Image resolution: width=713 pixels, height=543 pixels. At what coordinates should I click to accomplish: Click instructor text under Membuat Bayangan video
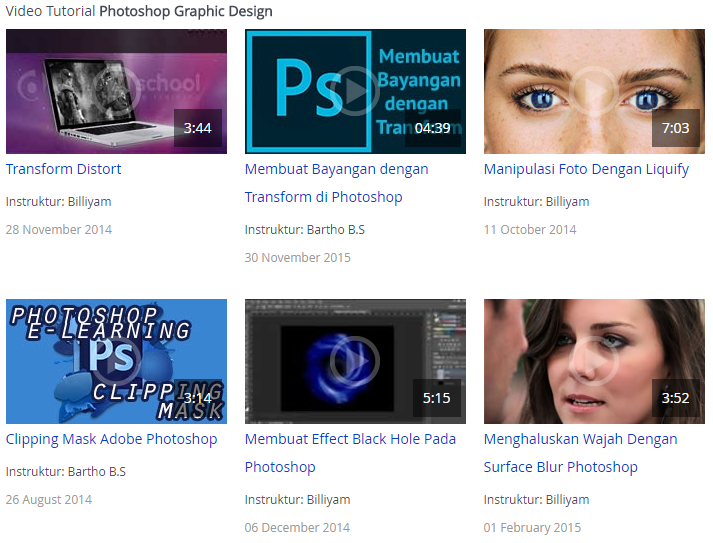click(x=305, y=230)
